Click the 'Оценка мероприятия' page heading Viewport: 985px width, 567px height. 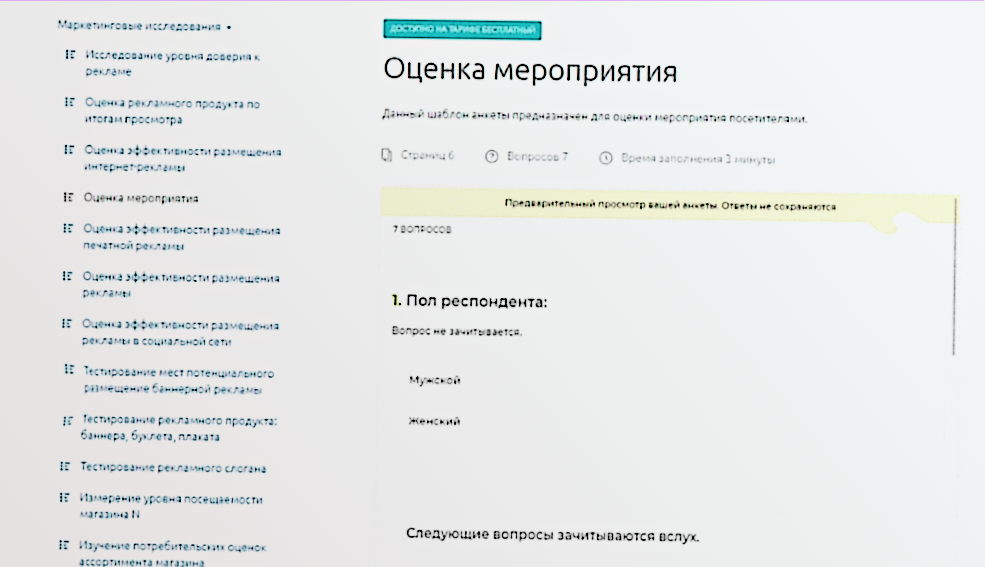(x=530, y=70)
